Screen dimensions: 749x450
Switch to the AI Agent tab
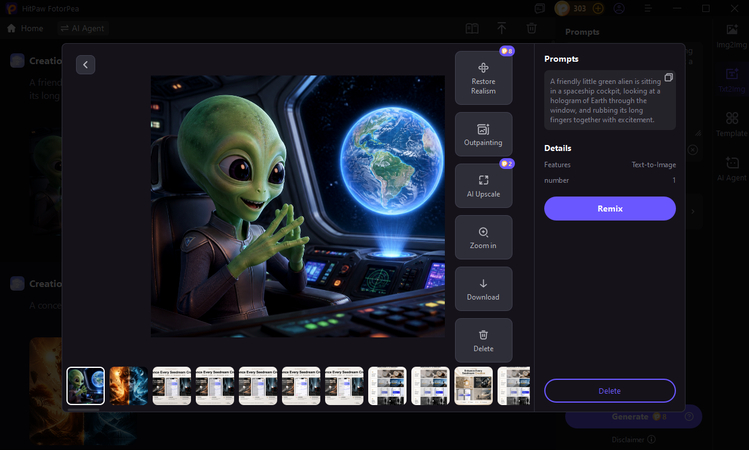pos(82,28)
